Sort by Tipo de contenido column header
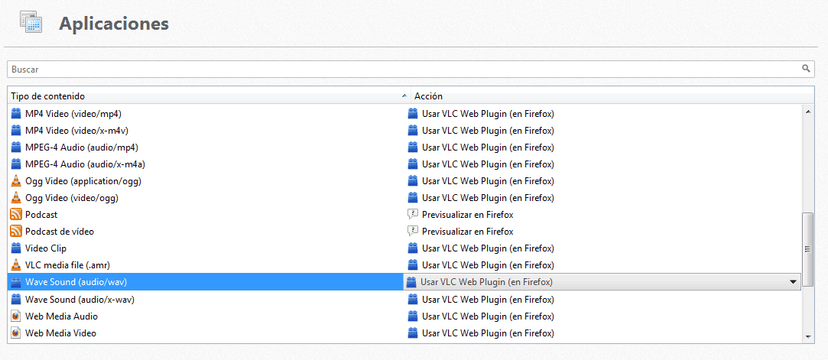The width and height of the screenshot is (828, 360). (209, 96)
